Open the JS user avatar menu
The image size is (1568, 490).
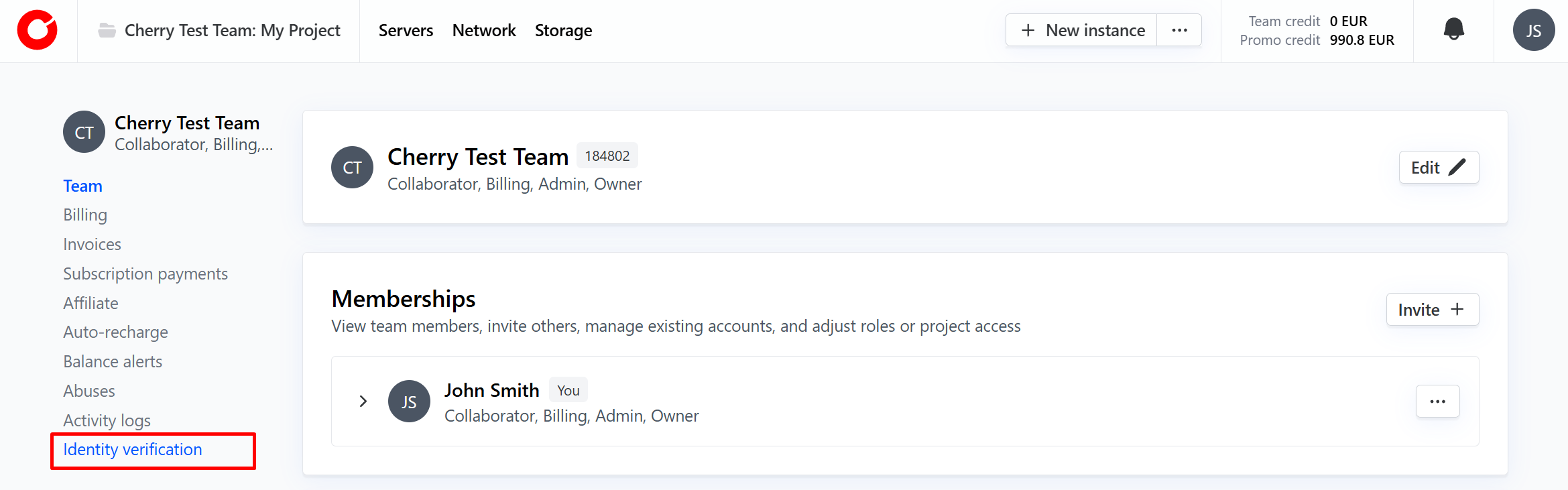1533,31
